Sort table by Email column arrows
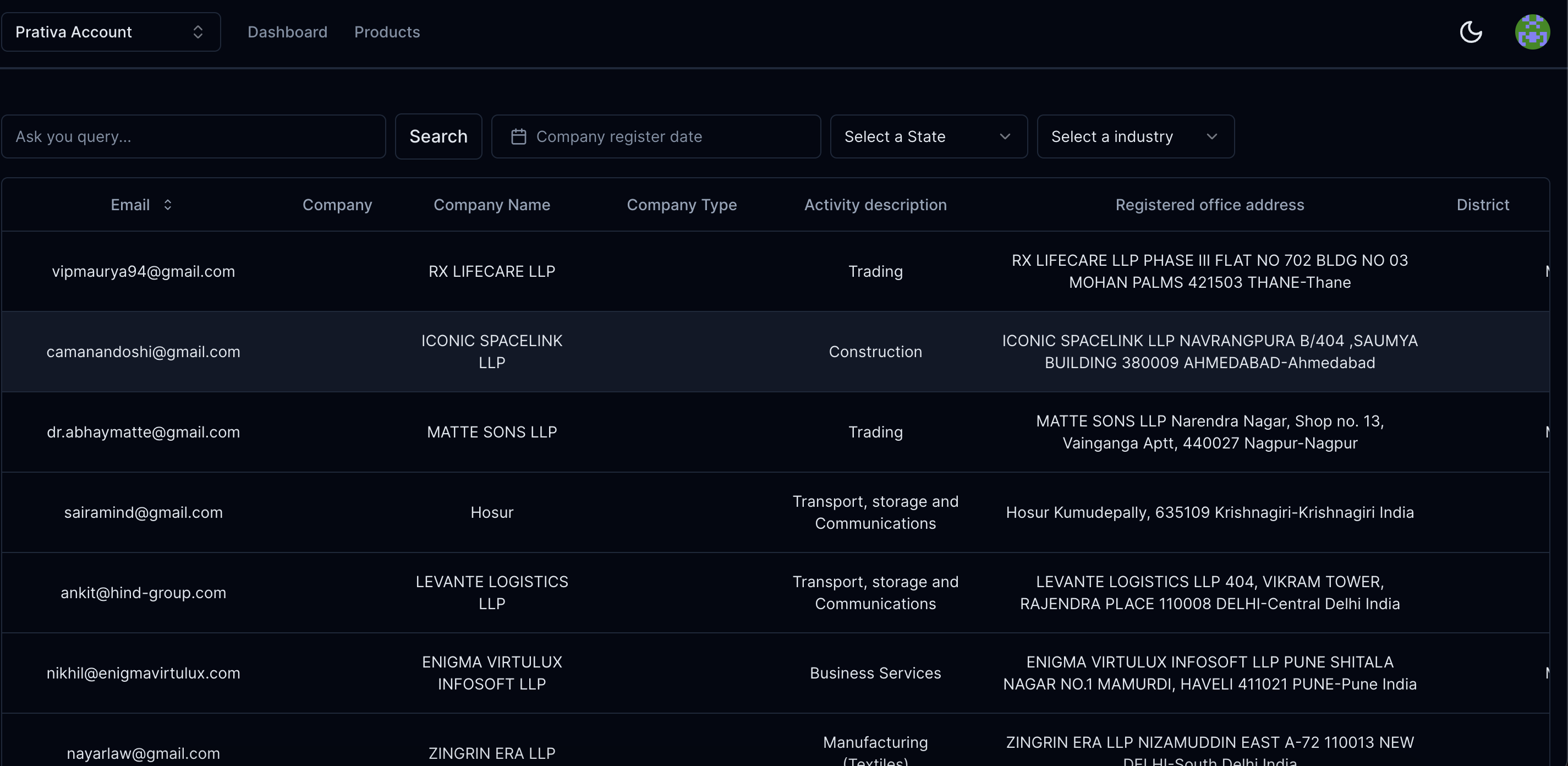This screenshot has height=766, width=1568. 167,205
